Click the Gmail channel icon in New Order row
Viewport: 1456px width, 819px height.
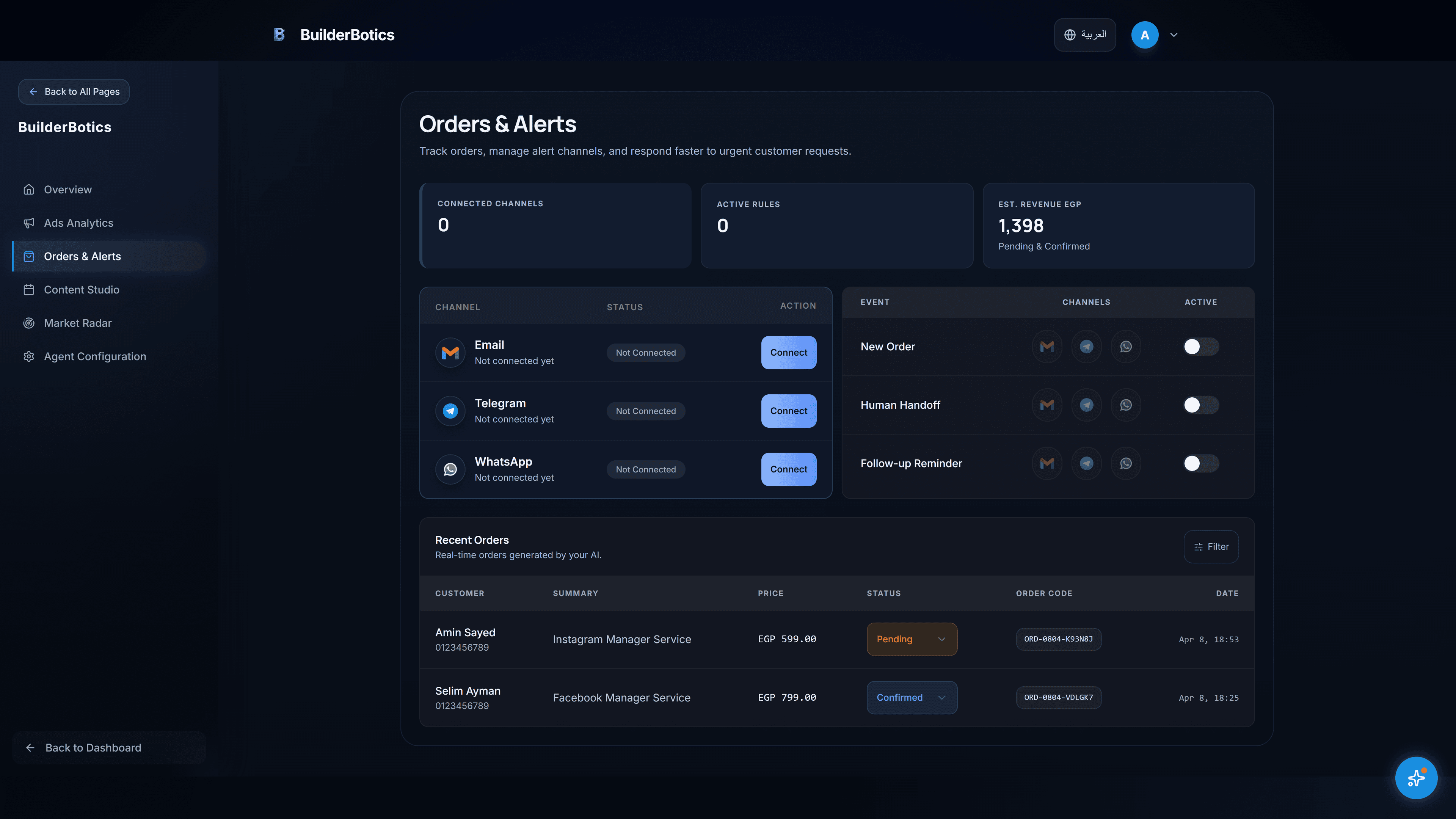click(1047, 347)
